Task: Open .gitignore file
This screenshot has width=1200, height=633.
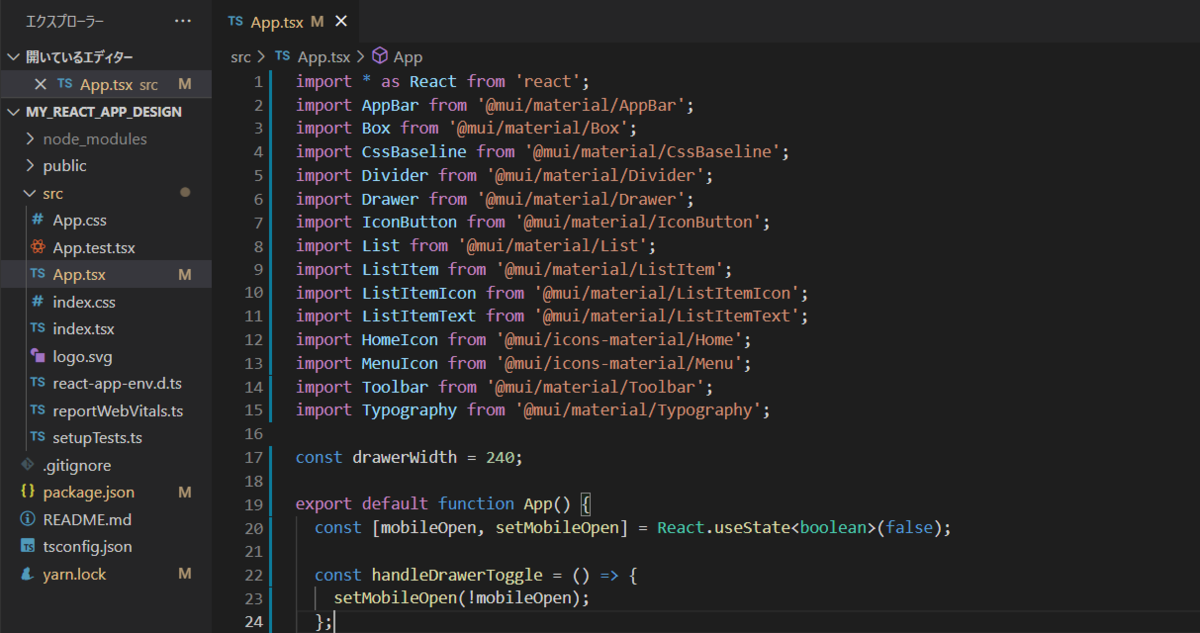Action: (x=77, y=465)
